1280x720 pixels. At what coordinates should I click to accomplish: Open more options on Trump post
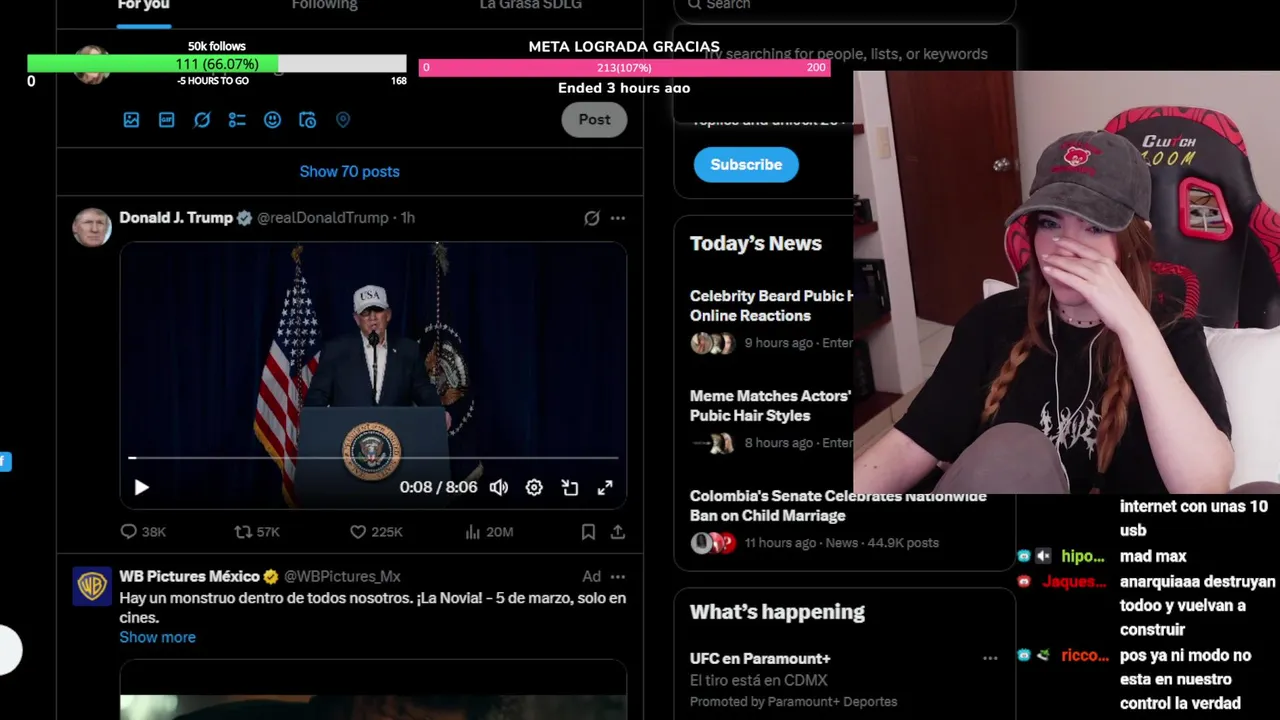[x=618, y=218]
